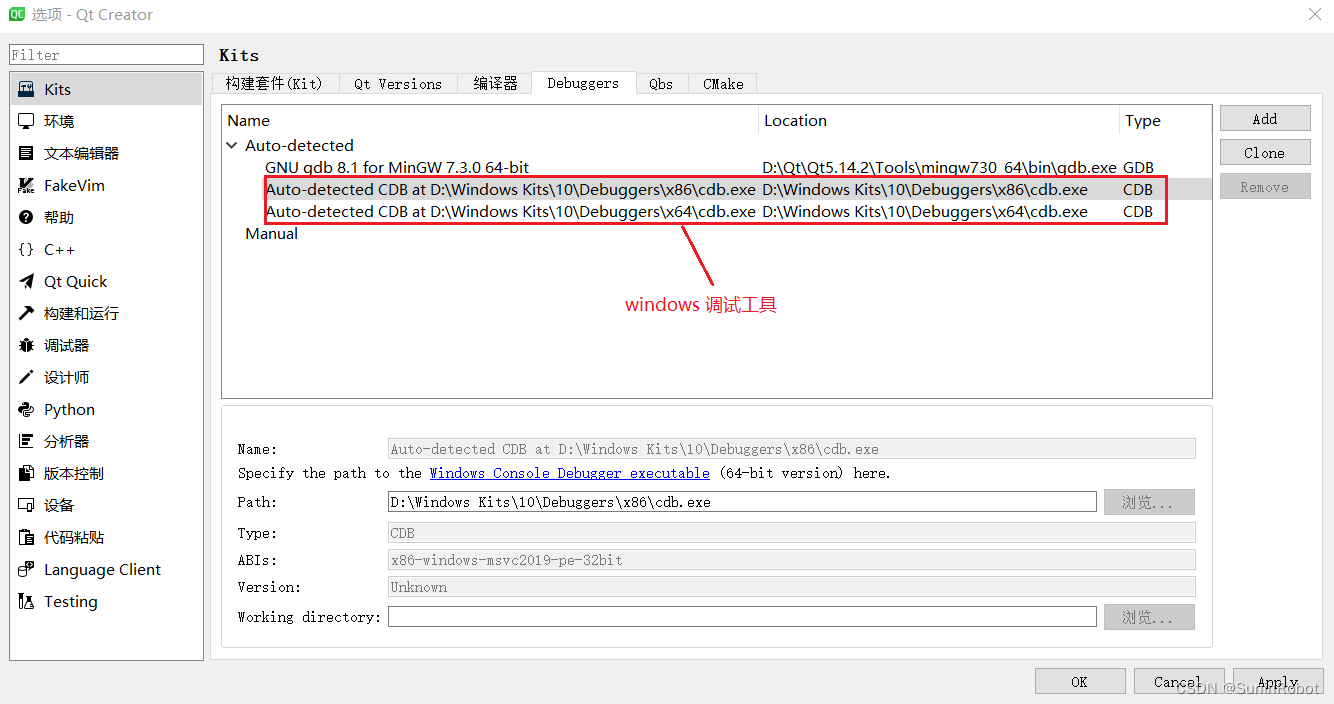The image size is (1334, 704).
Task: Open the 文本编辑器 icon in sidebar
Action: point(26,153)
